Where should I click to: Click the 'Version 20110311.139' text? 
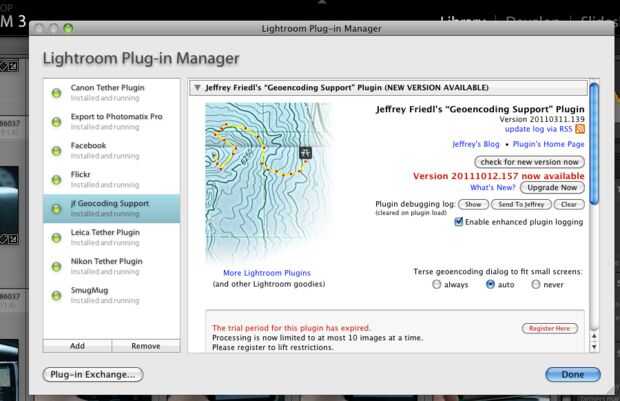(542, 119)
